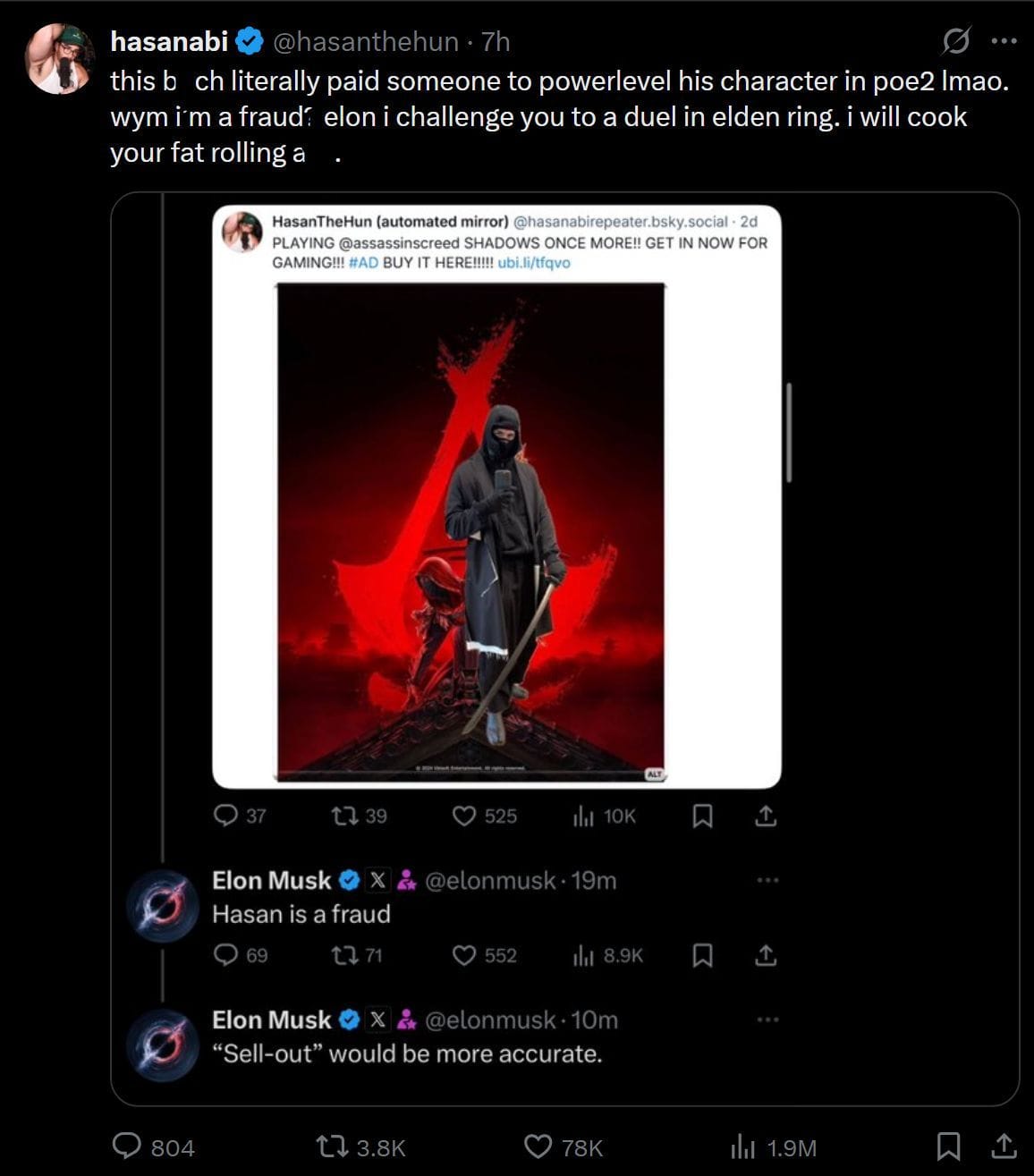Expand options menu on 'Hasan is a fraud' reply
Image resolution: width=1034 pixels, height=1176 pixels.
(766, 878)
